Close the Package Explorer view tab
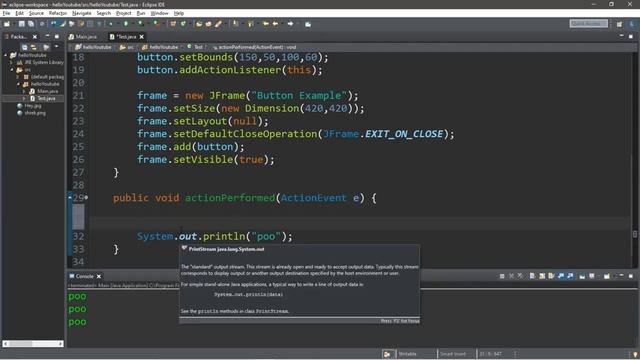 (x=35, y=37)
